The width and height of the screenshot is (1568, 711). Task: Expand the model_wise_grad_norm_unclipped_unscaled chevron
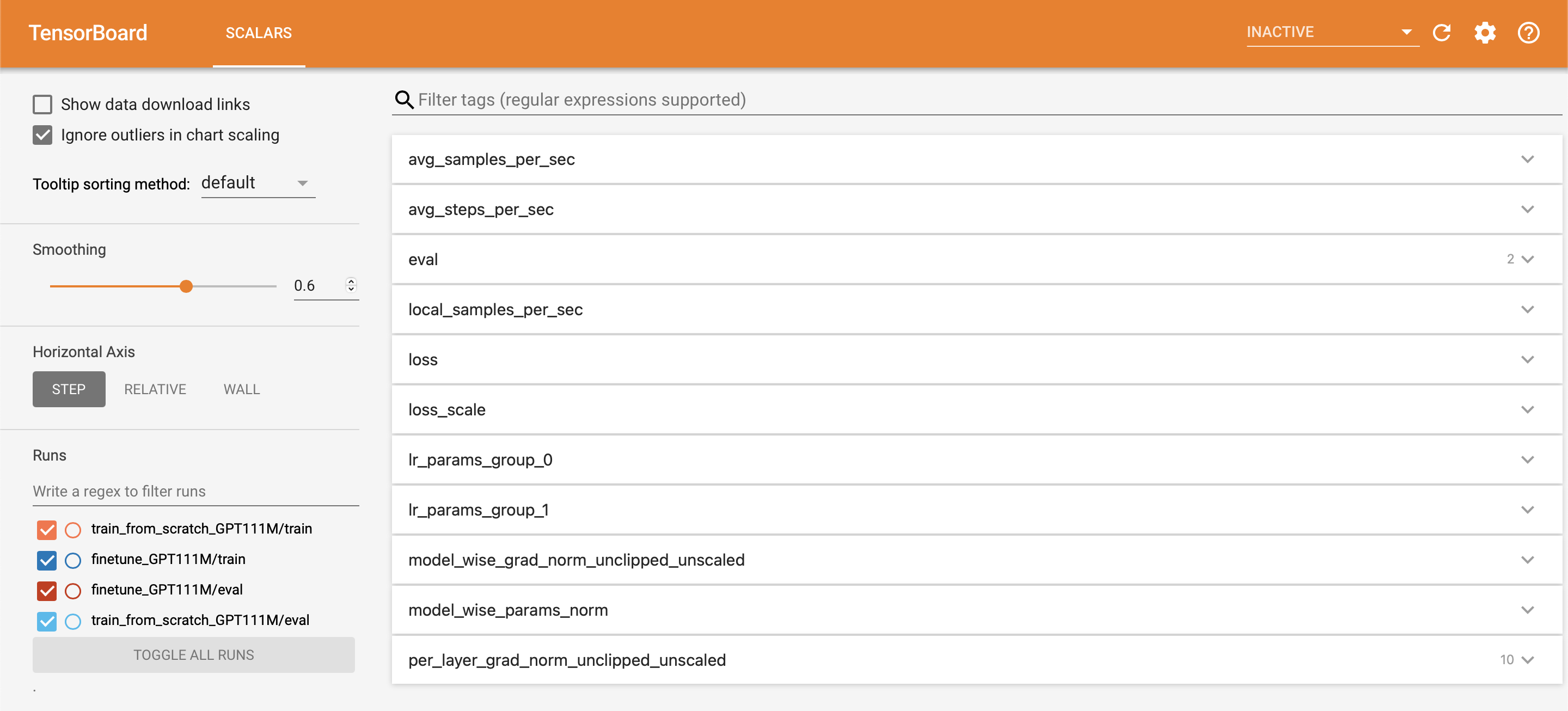[1528, 560]
